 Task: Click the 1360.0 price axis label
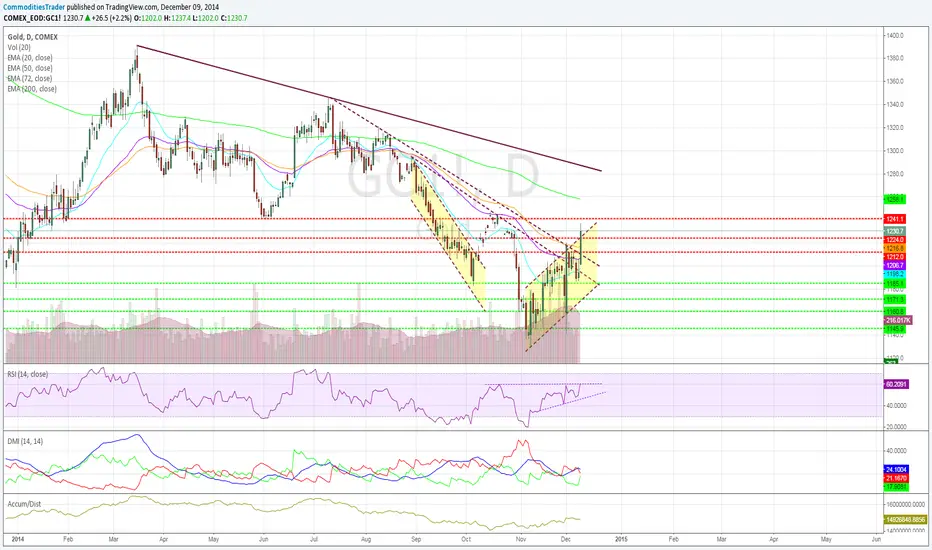pyautogui.click(x=895, y=81)
